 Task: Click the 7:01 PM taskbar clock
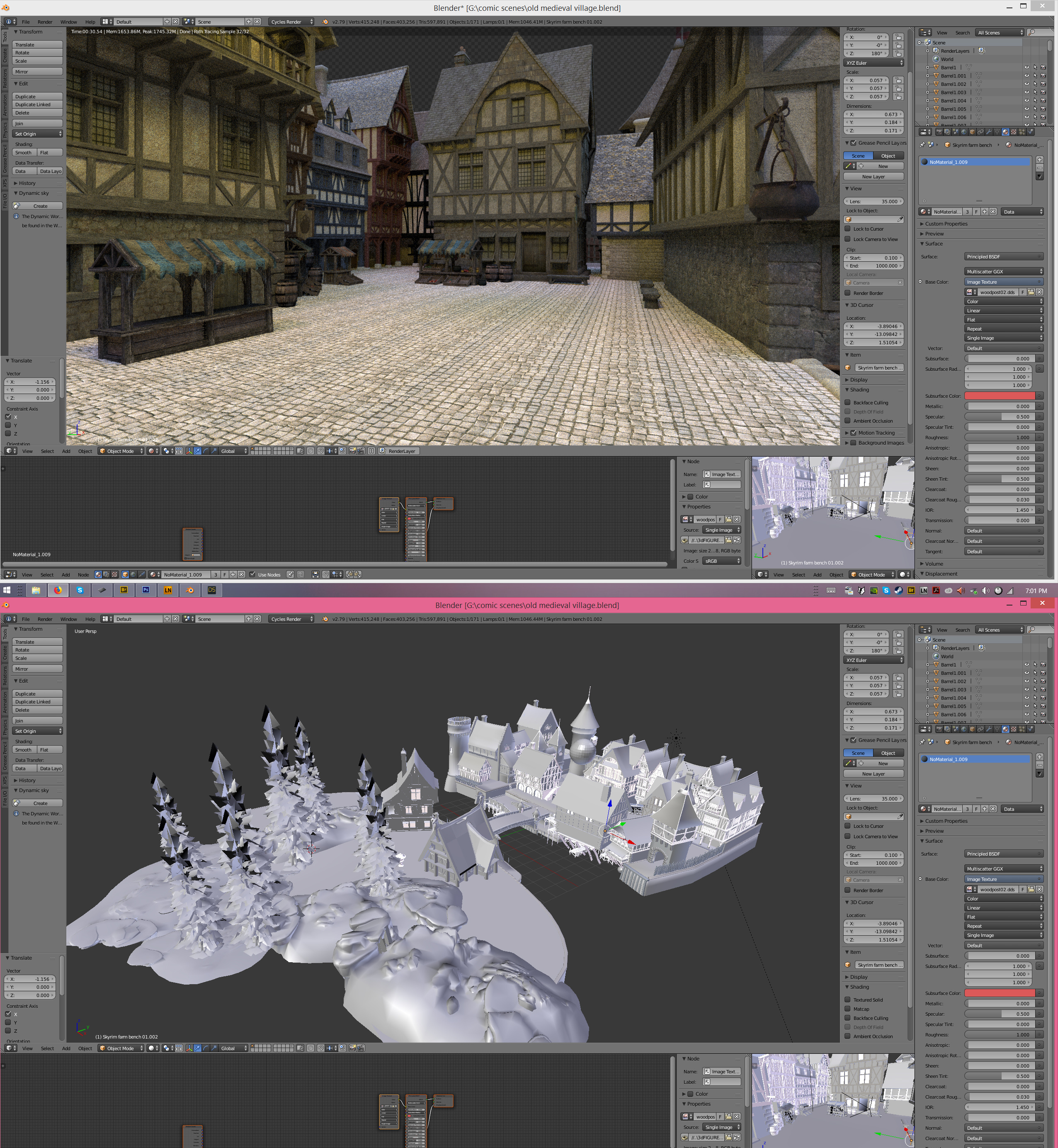tap(1036, 591)
